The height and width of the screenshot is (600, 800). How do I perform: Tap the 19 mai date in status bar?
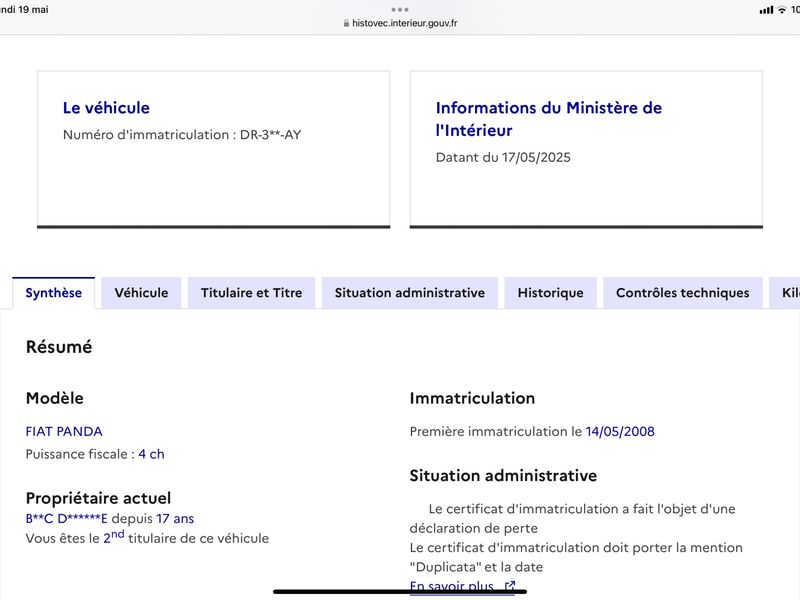pyautogui.click(x=33, y=9)
